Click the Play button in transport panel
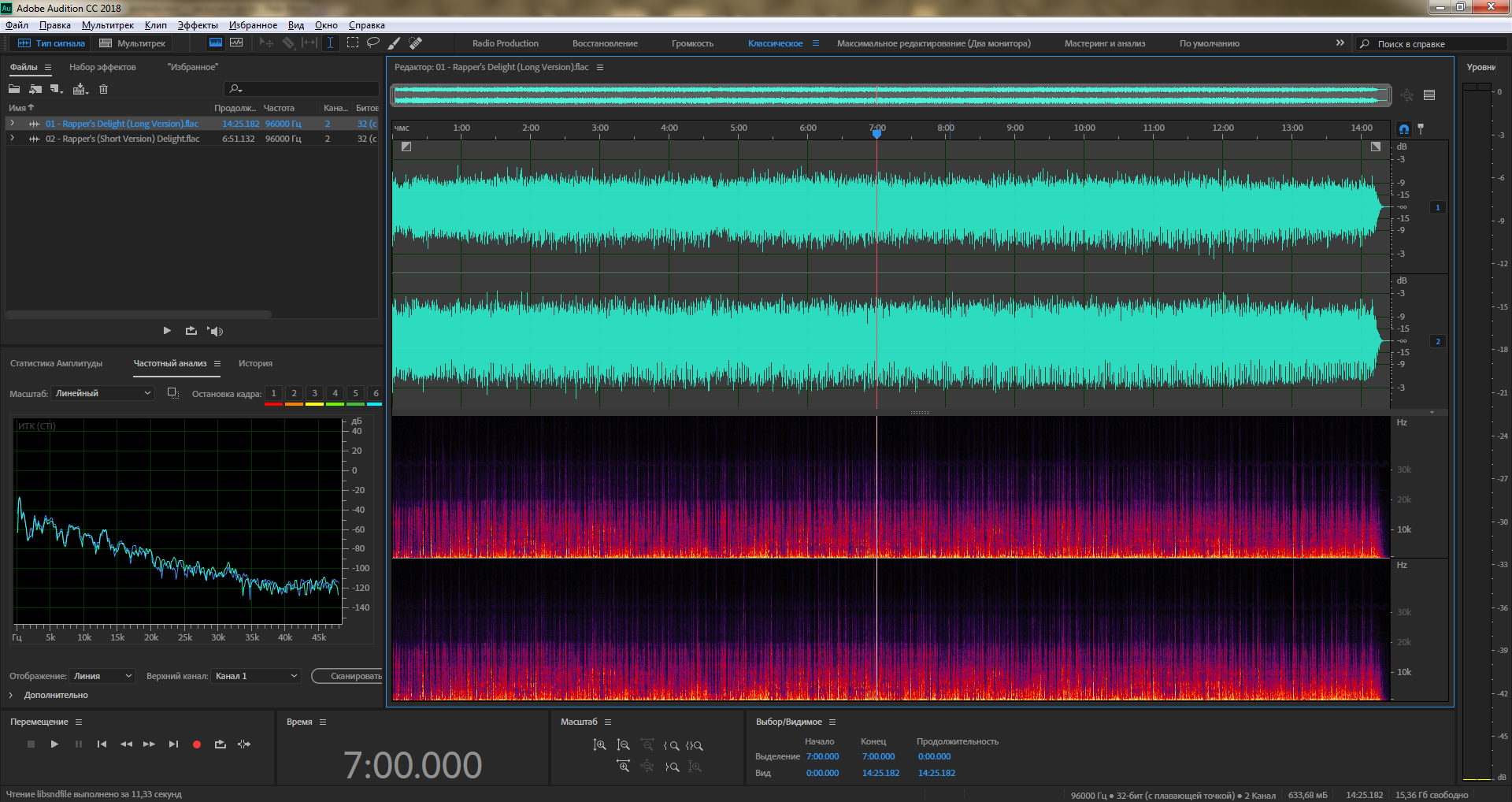The height and width of the screenshot is (802, 1512). click(x=54, y=744)
